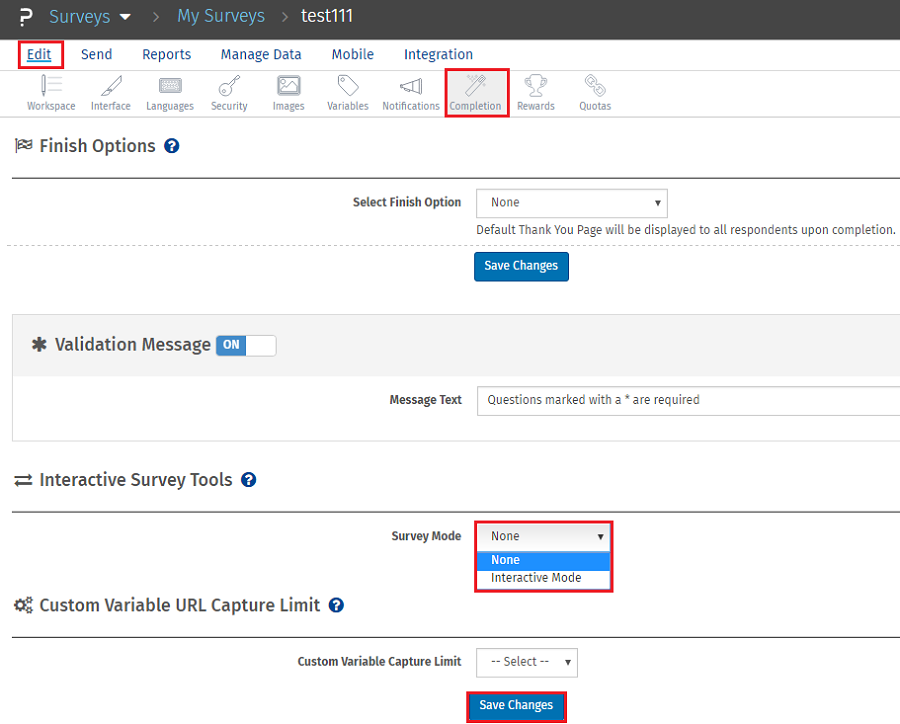Switch to the Reports tab
This screenshot has height=724, width=900.
166,55
